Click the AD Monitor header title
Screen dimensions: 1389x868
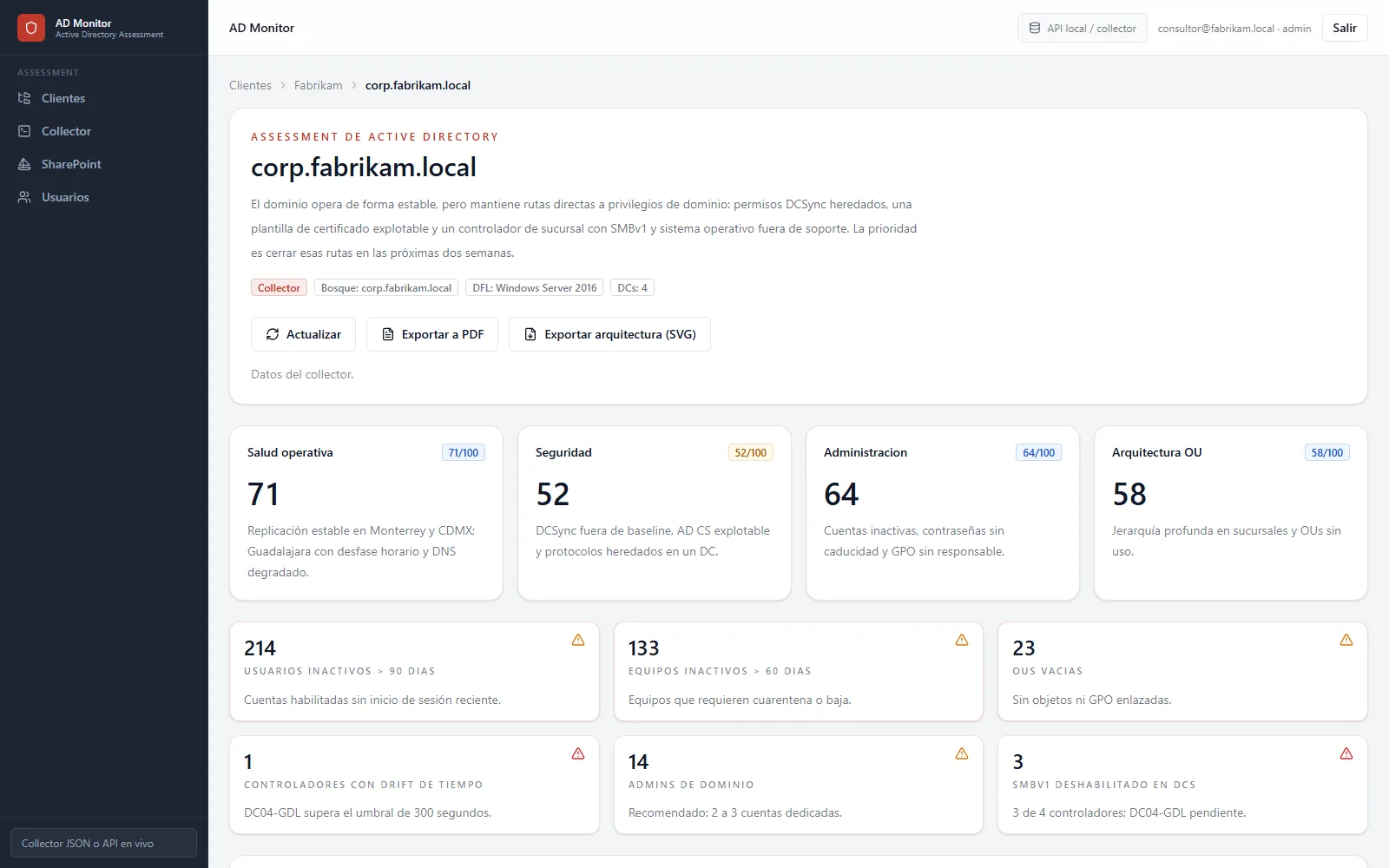[x=261, y=28]
